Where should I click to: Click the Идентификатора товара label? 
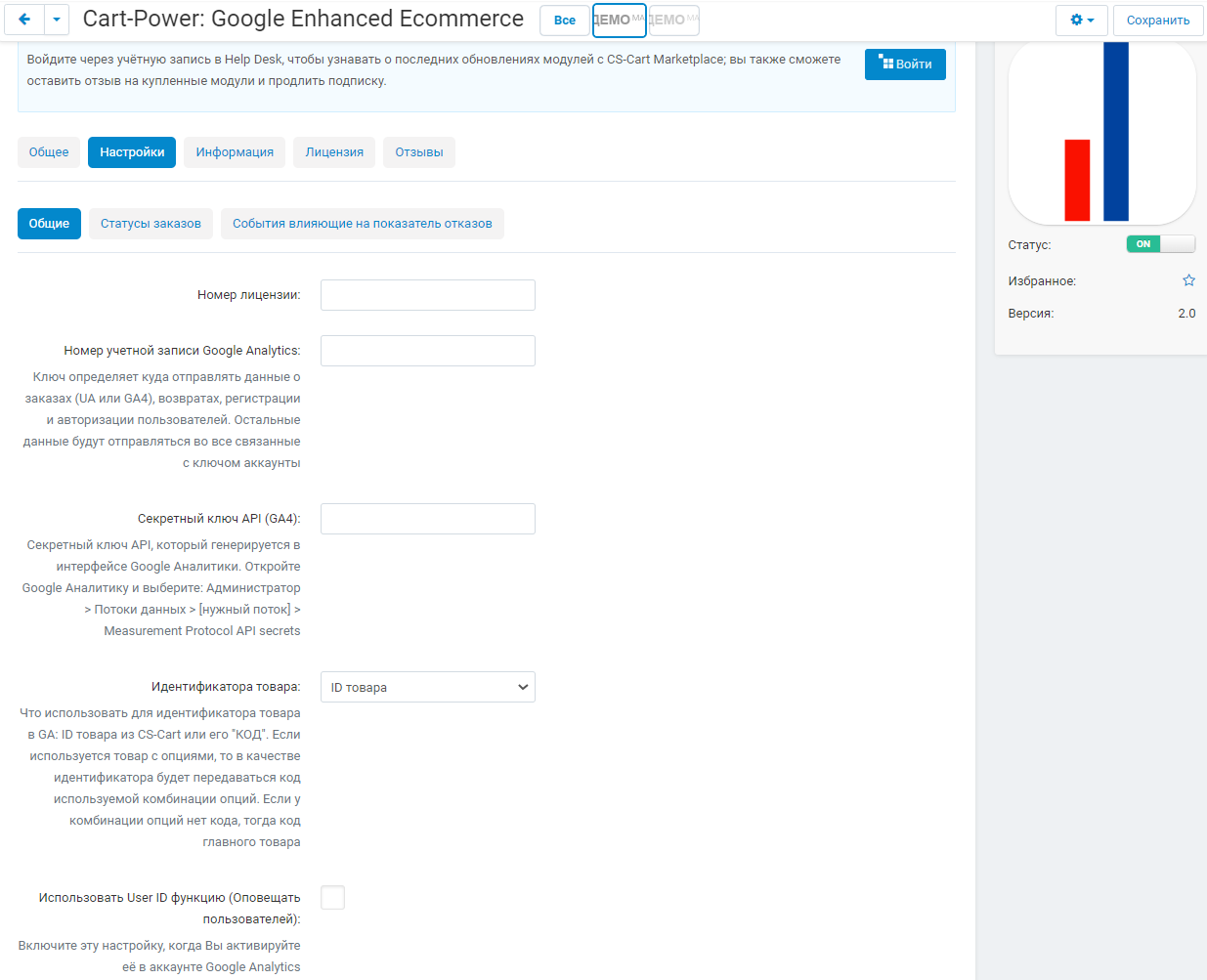pyautogui.click(x=226, y=687)
